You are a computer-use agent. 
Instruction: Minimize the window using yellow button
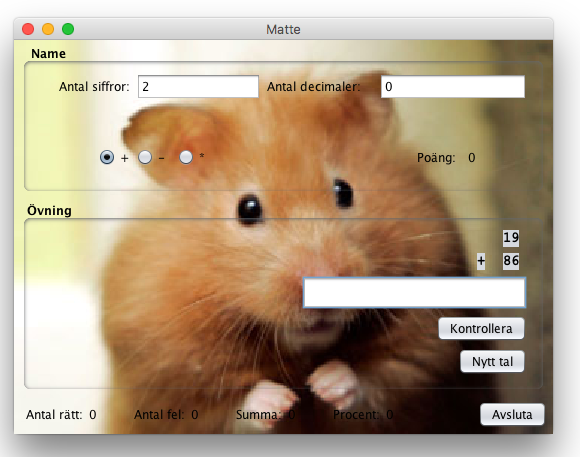pyautogui.click(x=48, y=29)
